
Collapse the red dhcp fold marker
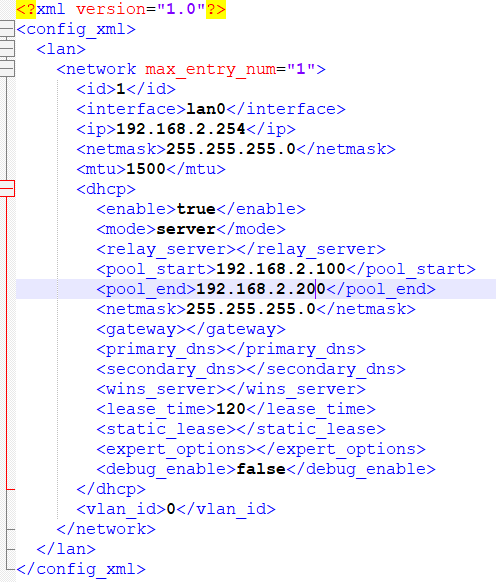pyautogui.click(x=7, y=189)
